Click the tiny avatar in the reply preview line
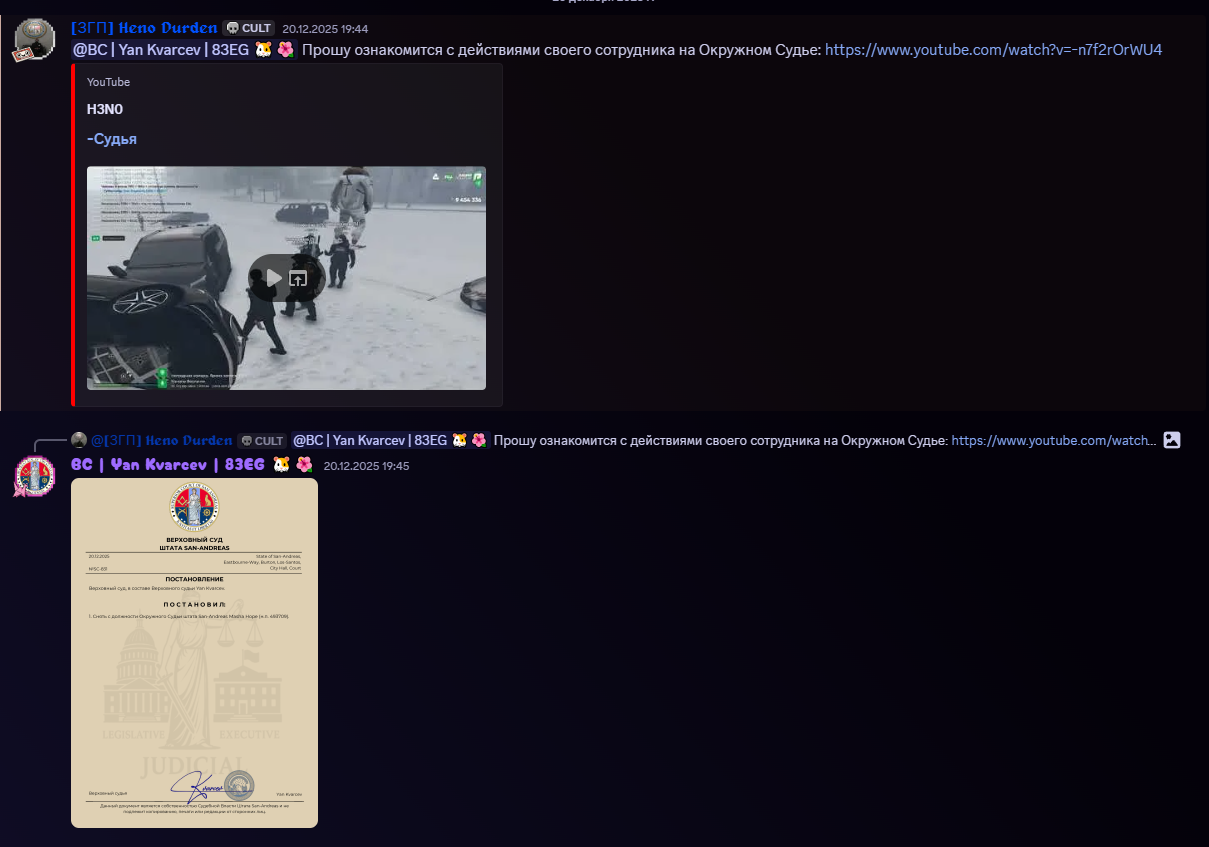The image size is (1209, 847). (79, 440)
